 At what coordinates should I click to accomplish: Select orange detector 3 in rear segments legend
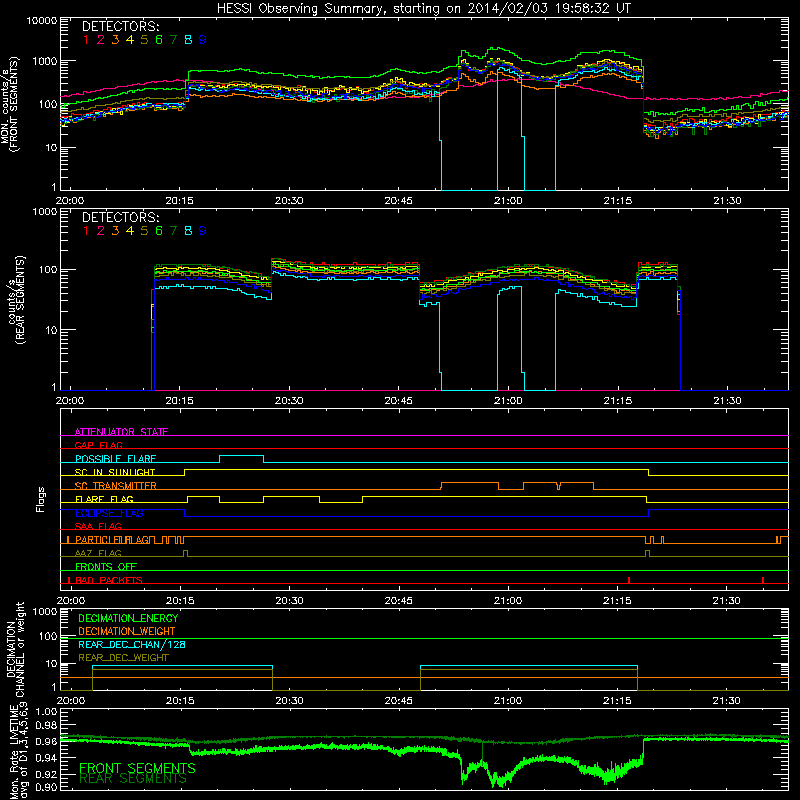click(x=115, y=231)
